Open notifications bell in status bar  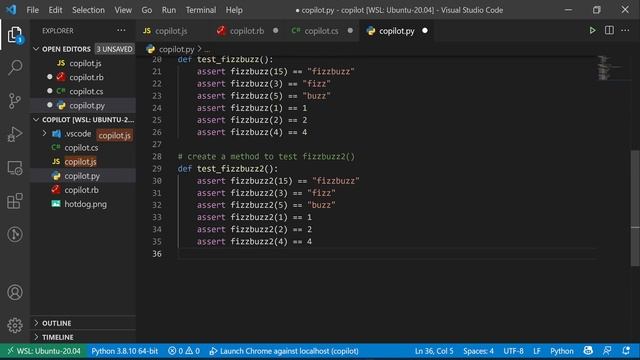click(626, 351)
